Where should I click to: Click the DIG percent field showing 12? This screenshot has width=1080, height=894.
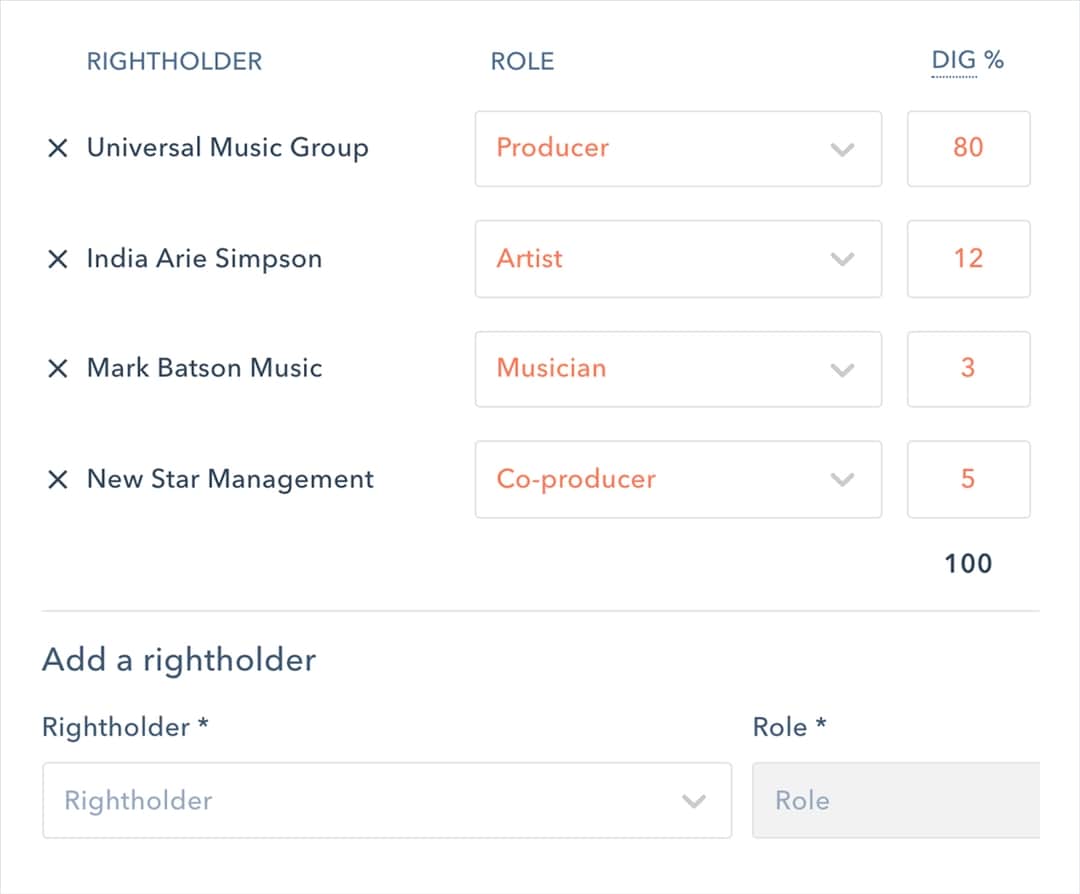(x=967, y=259)
